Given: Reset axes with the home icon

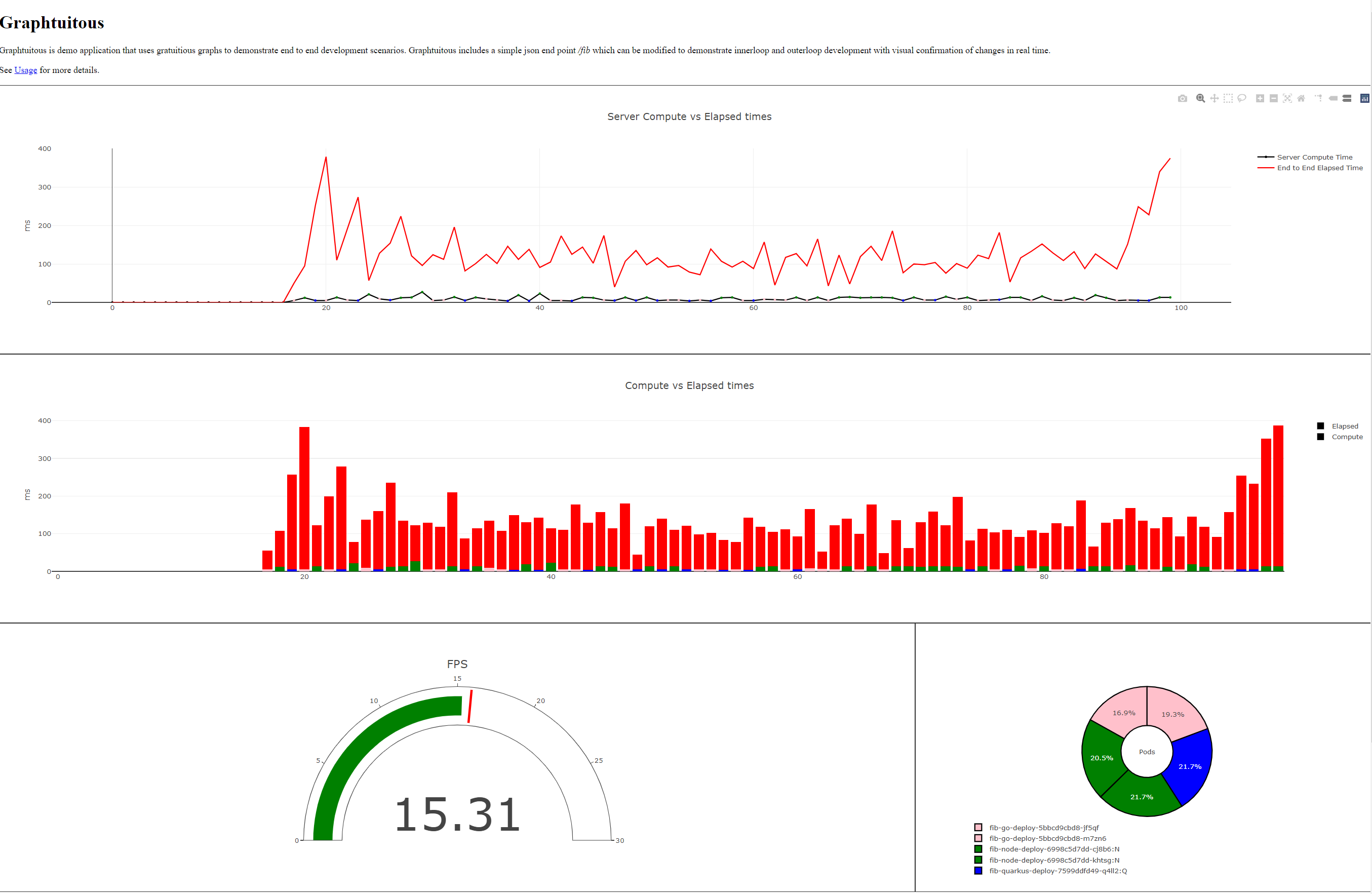Looking at the screenshot, I should (x=1301, y=99).
